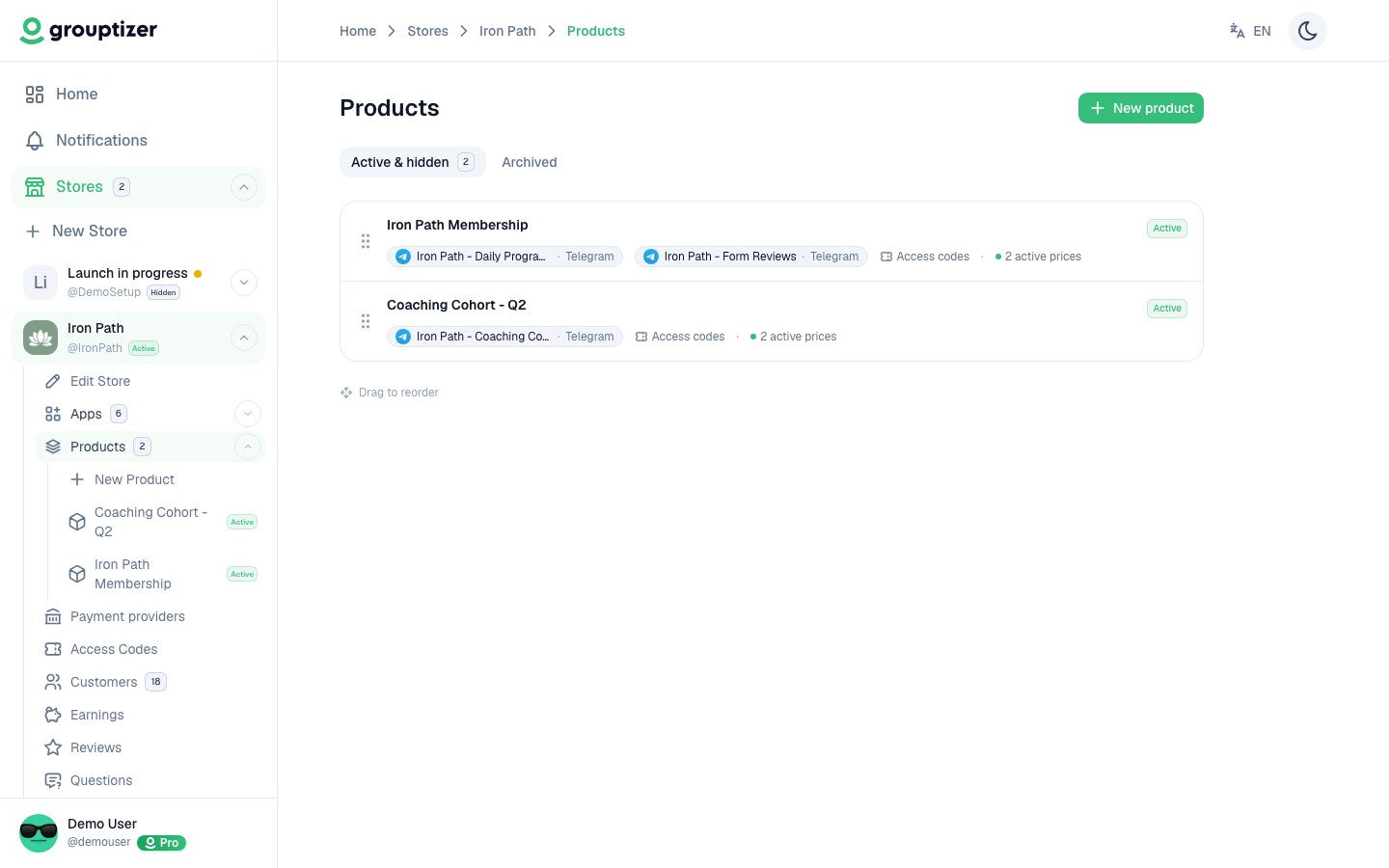Go to the Stores breadcrumb
This screenshot has height=868, width=1389.
click(x=427, y=31)
